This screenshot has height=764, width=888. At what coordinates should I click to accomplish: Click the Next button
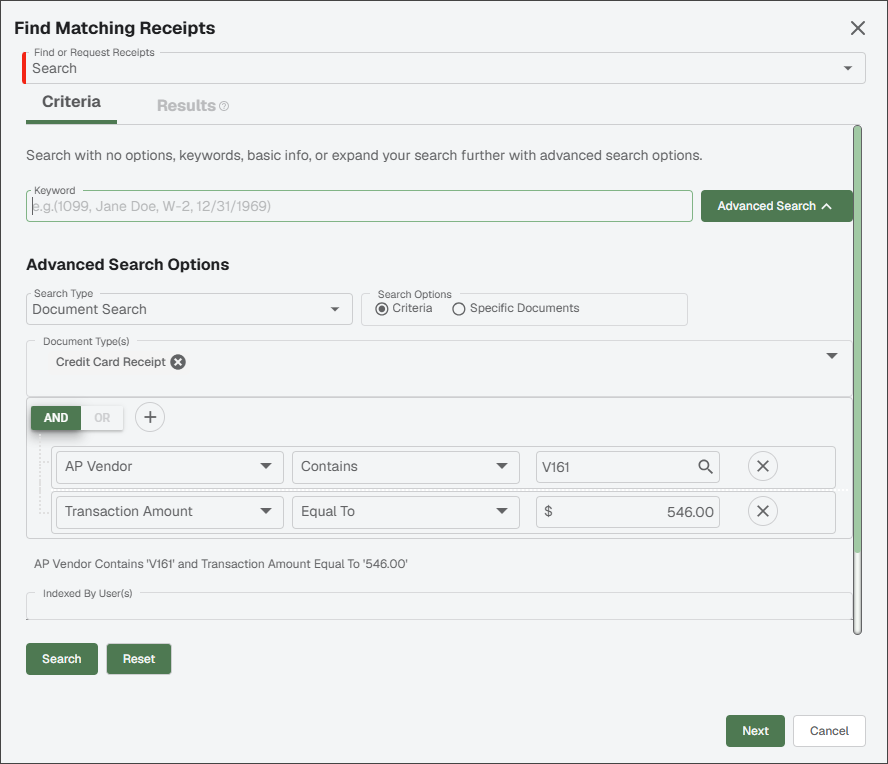[x=755, y=731]
